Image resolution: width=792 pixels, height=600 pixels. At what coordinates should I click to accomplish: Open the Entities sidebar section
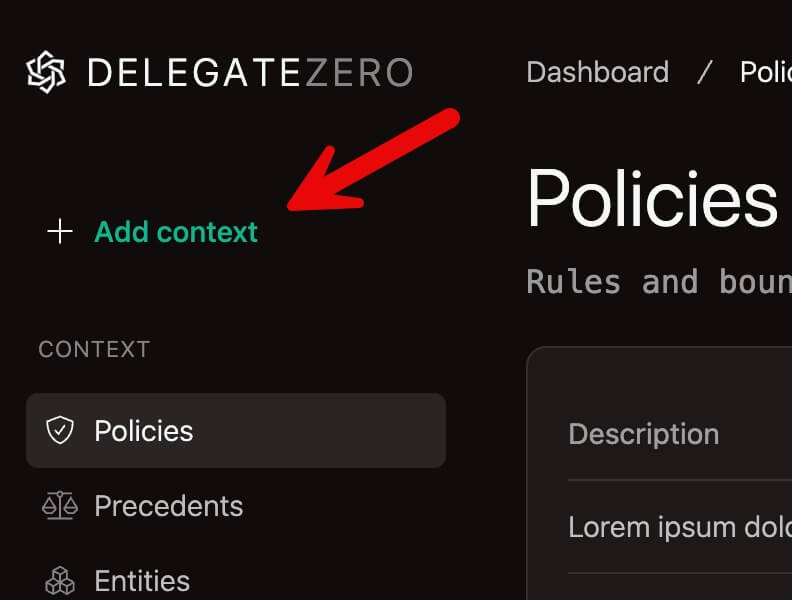[x=142, y=580]
